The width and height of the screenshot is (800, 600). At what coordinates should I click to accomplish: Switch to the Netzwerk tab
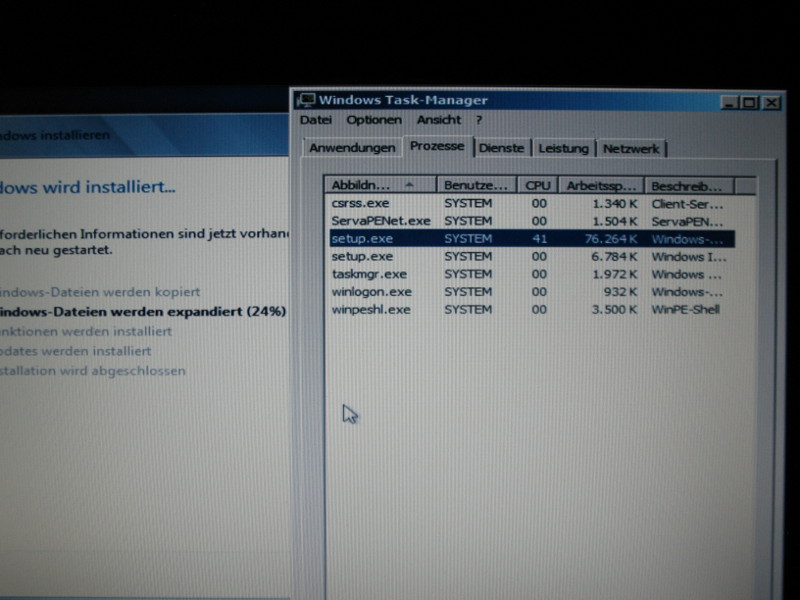point(631,149)
